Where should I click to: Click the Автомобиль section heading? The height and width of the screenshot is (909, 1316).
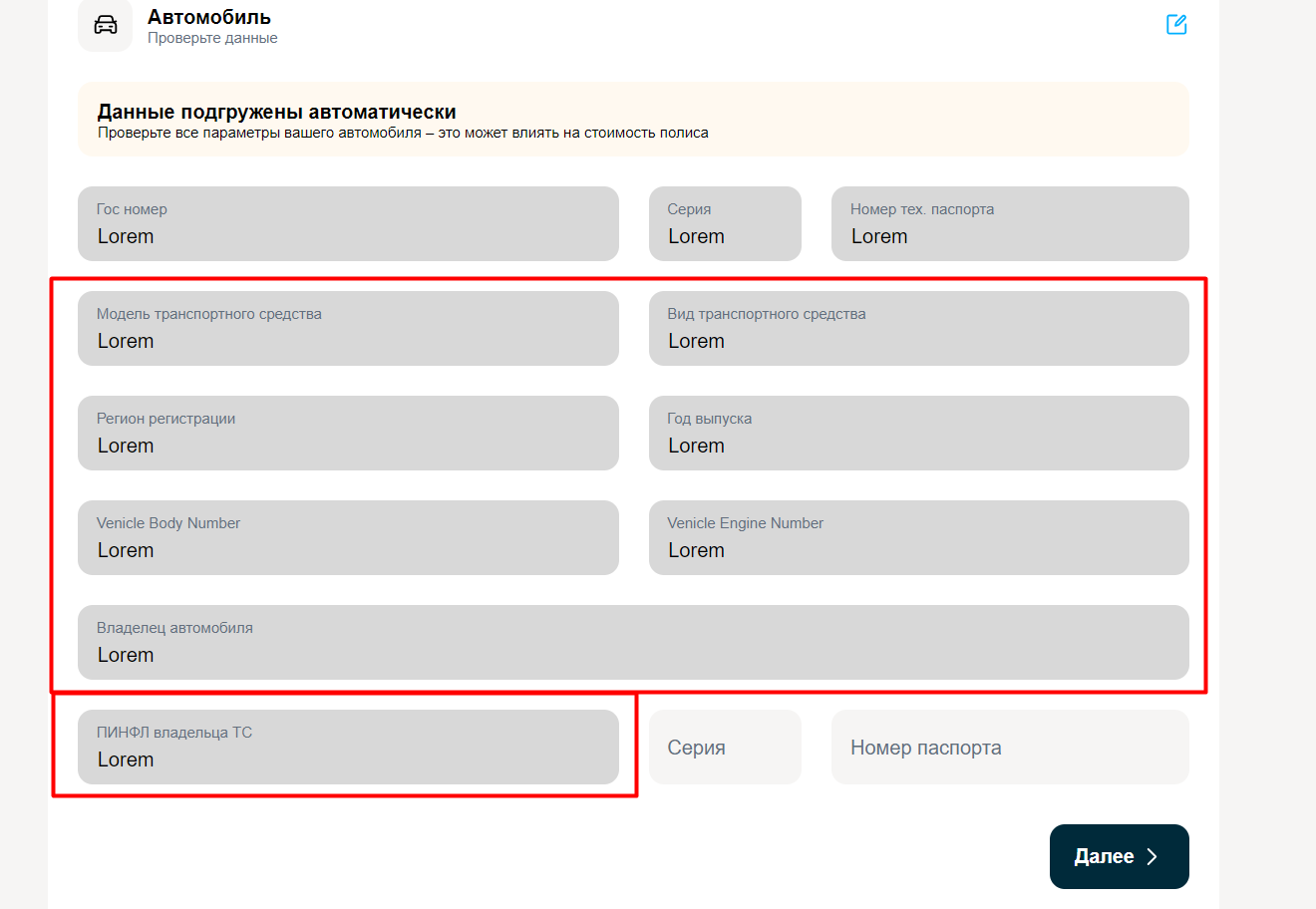tap(209, 17)
